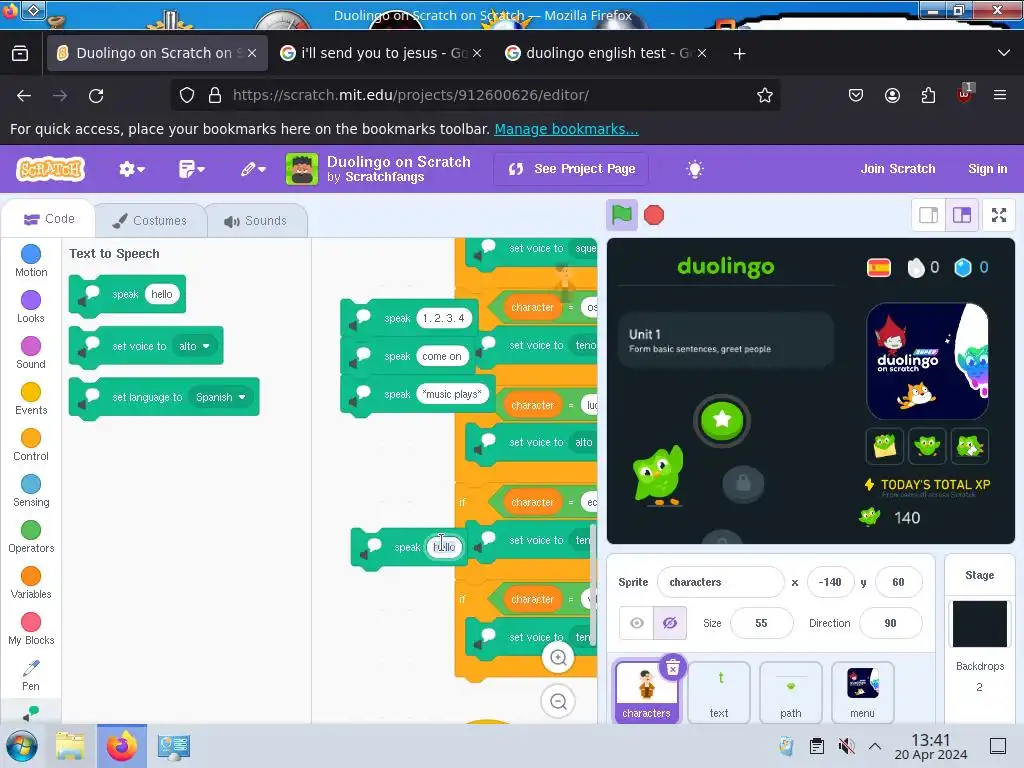This screenshot has width=1024, height=768.
Task: Select the Control block category
Action: point(31,445)
